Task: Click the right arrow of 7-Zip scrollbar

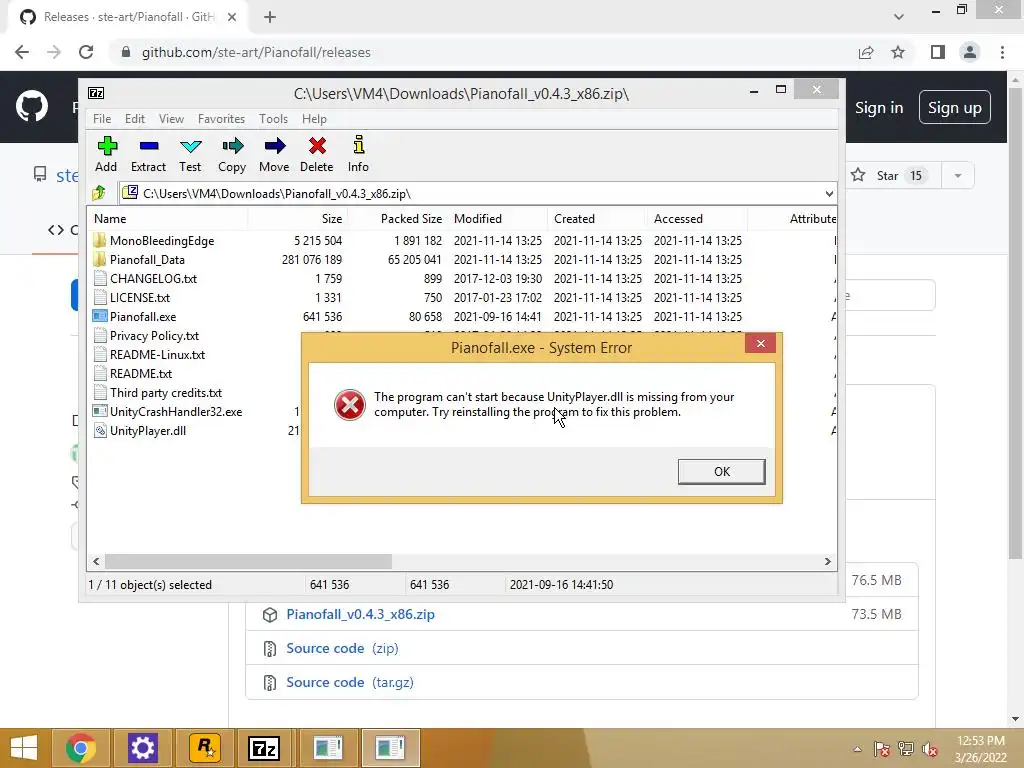Action: [827, 562]
